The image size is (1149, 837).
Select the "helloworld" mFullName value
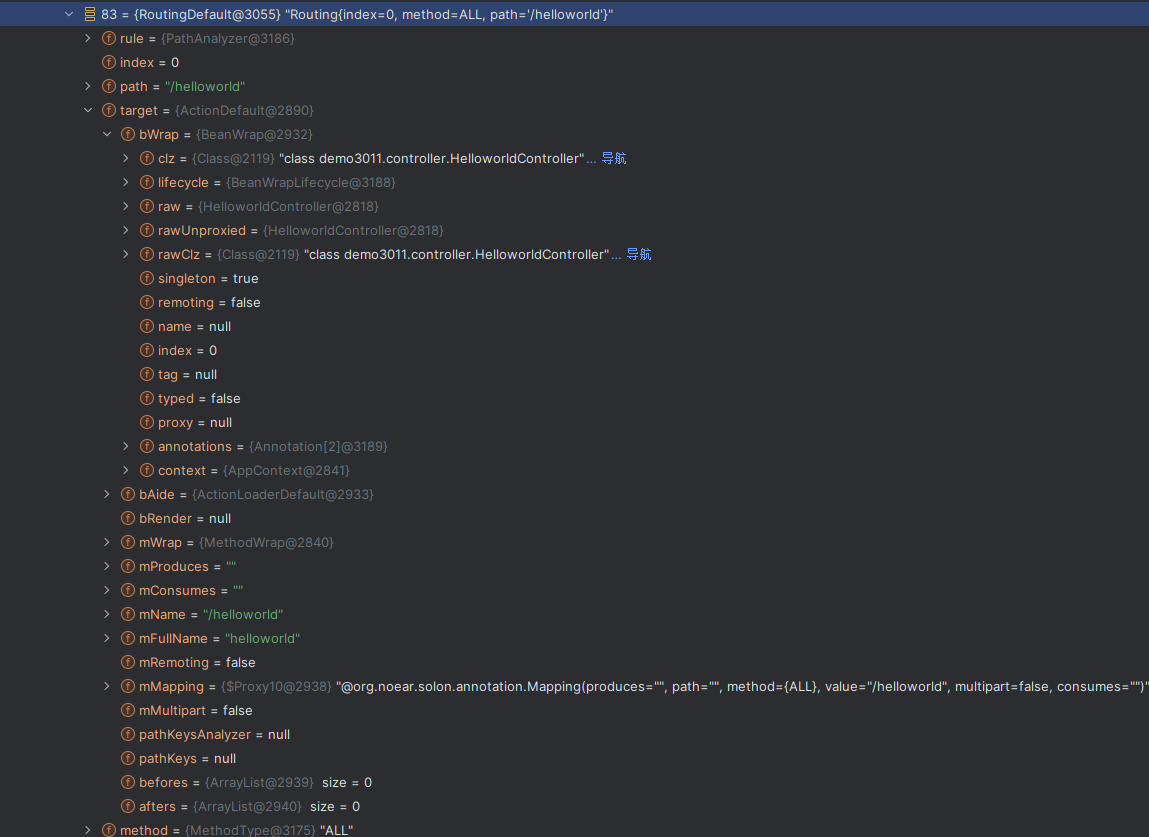262,638
